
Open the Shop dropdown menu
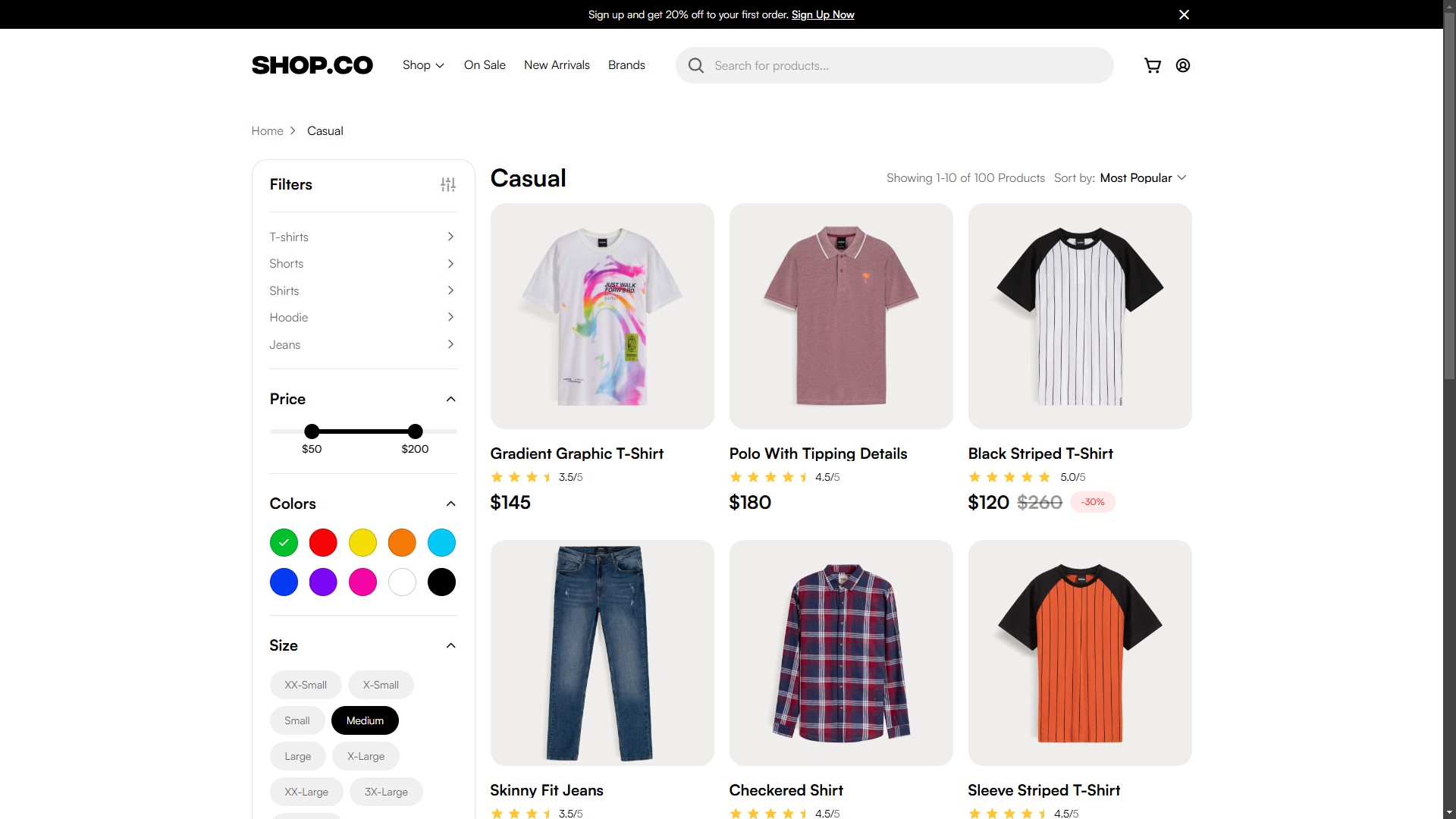pos(423,65)
